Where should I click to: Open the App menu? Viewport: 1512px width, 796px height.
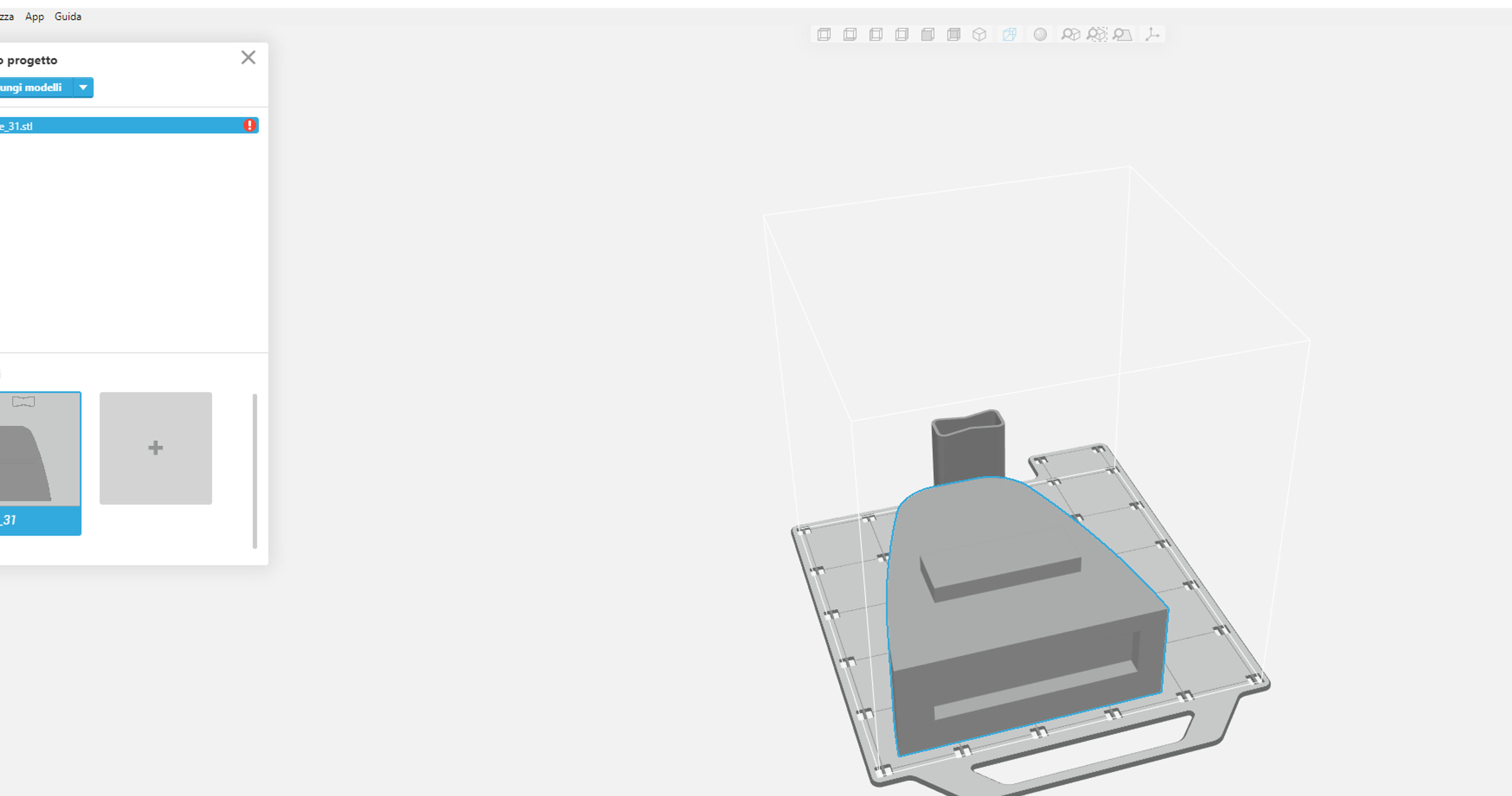click(x=34, y=17)
